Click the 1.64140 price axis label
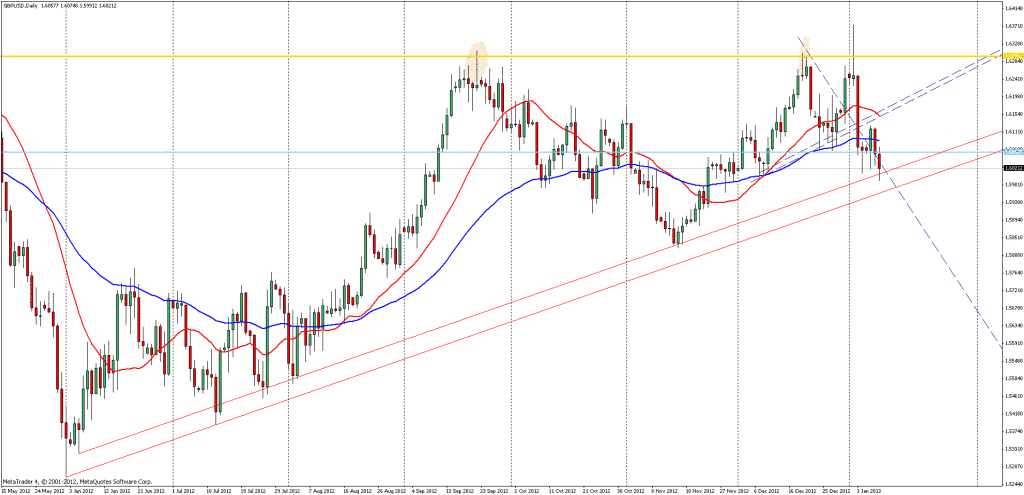This screenshot has height=495, width=1024. coord(1010,8)
